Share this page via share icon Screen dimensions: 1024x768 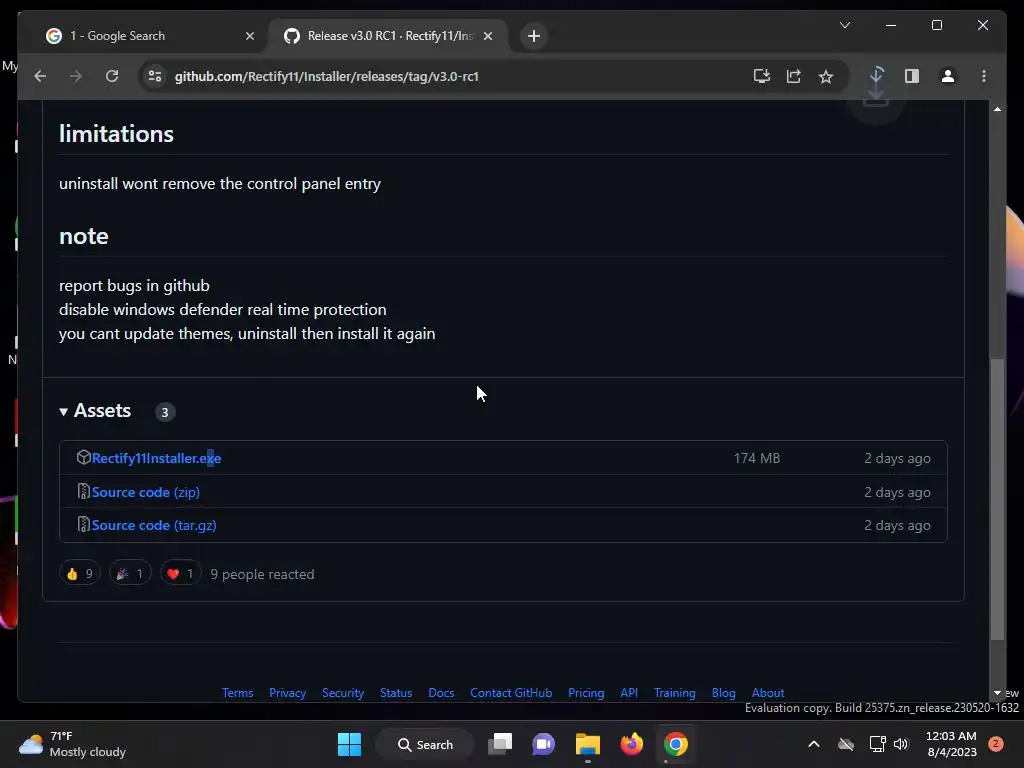pyautogui.click(x=793, y=76)
